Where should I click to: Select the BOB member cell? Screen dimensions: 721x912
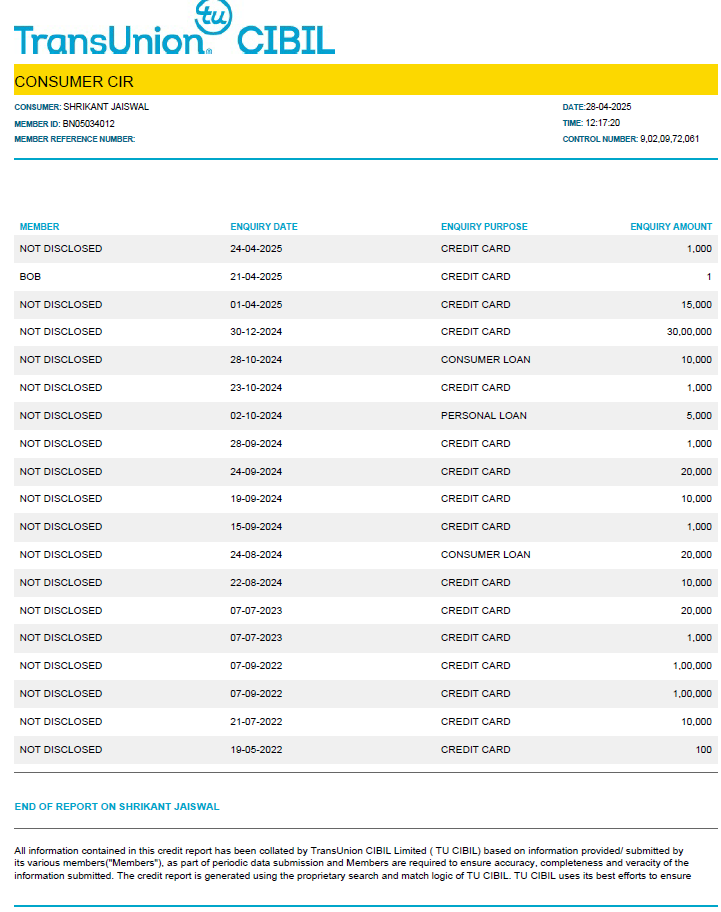(x=30, y=277)
